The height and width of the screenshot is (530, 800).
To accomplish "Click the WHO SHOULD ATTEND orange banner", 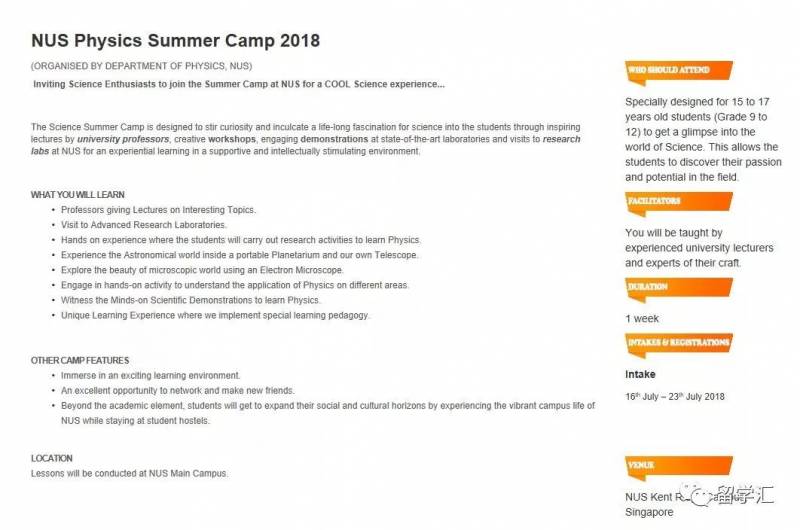I will [x=669, y=70].
